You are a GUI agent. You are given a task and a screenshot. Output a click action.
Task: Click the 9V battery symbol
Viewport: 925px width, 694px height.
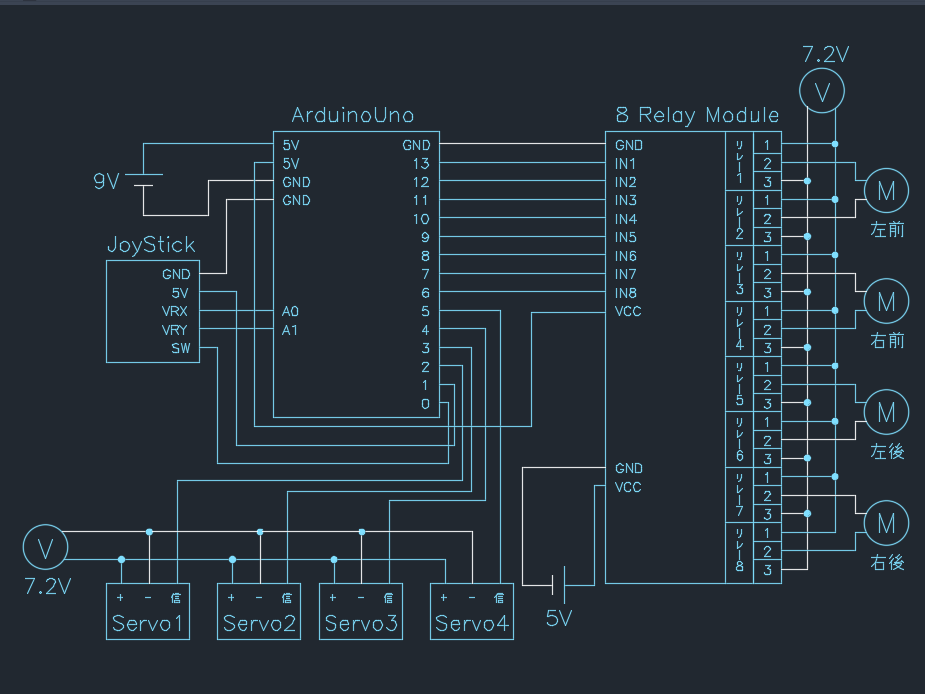148,181
